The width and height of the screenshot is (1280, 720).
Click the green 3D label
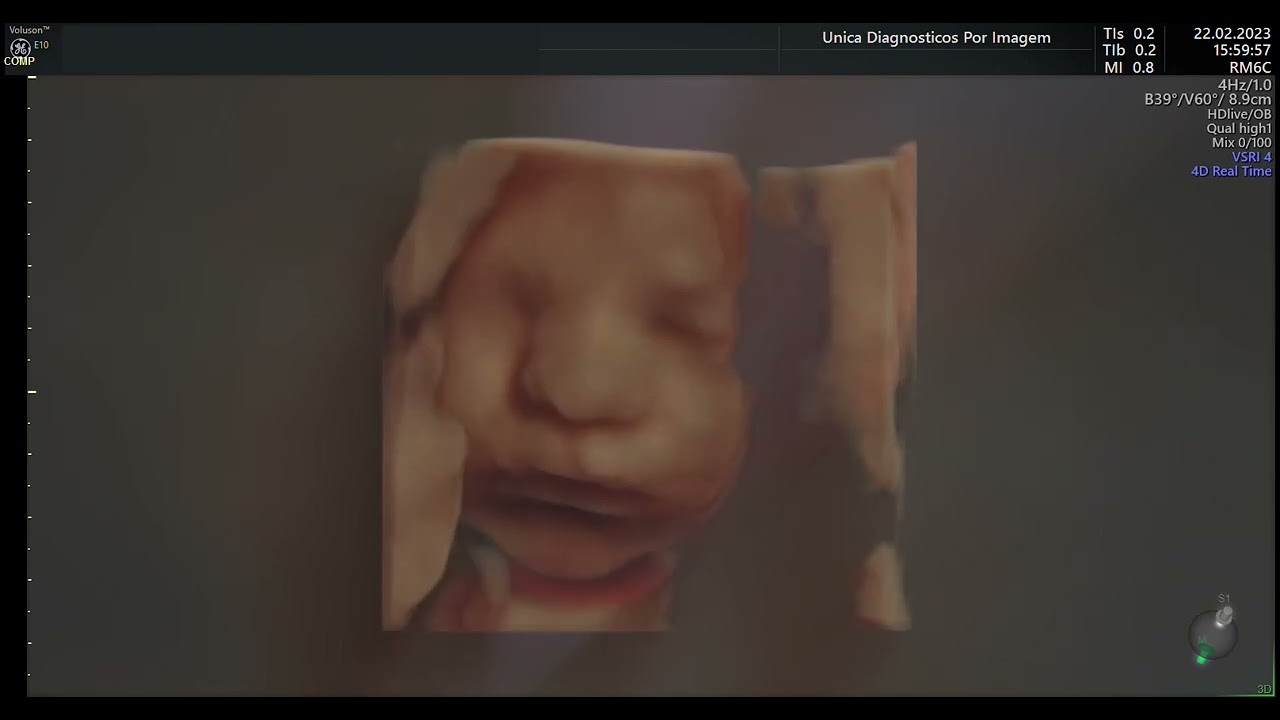[1264, 689]
